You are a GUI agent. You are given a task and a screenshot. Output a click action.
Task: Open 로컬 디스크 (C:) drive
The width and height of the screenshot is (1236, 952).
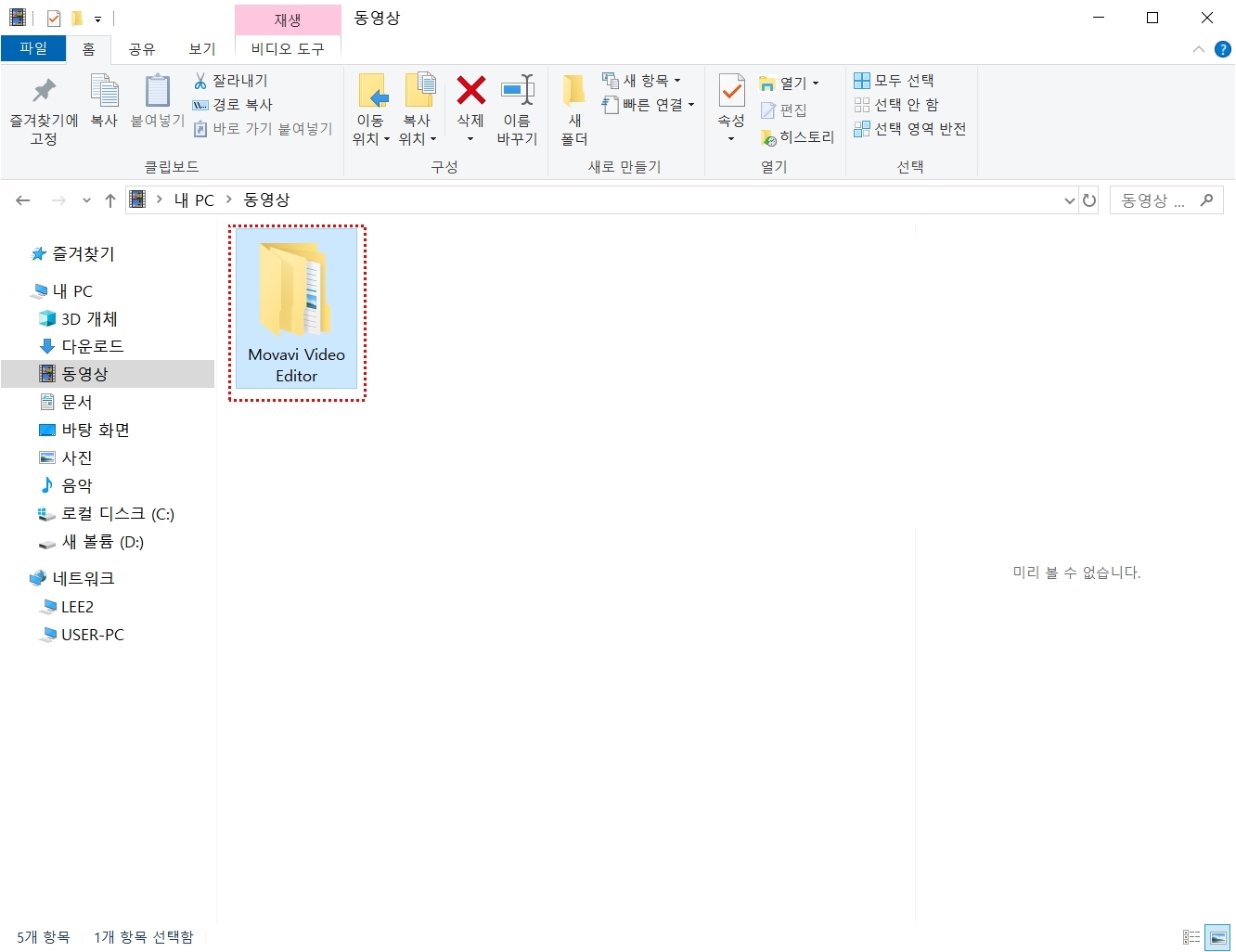(106, 513)
